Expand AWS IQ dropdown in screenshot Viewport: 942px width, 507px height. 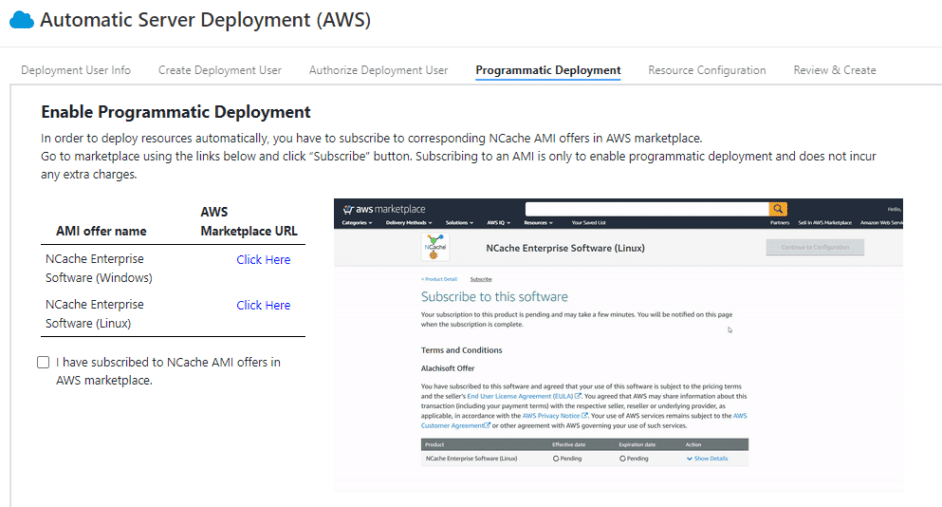click(498, 223)
